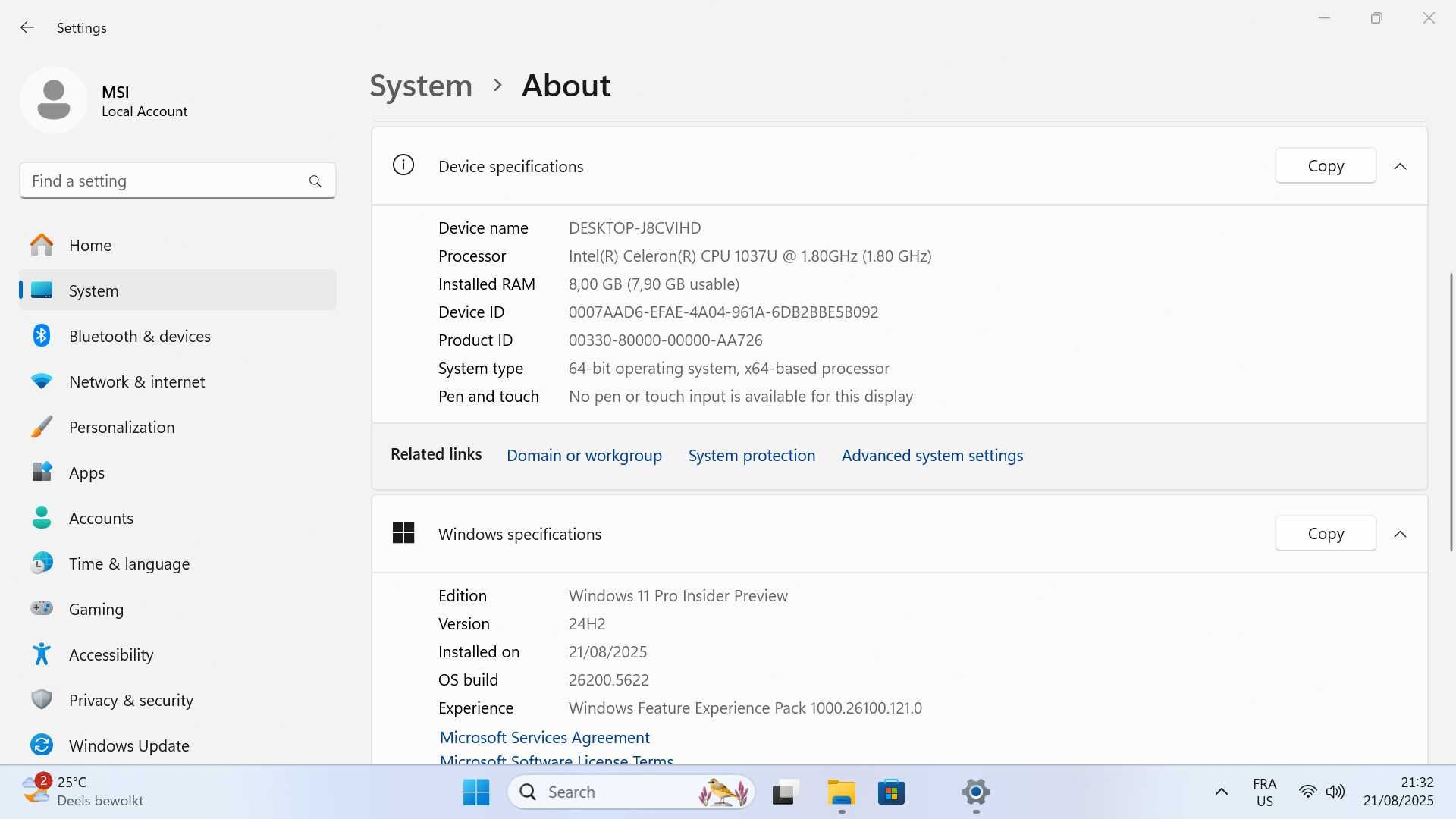
Task: Click the Settings gear in the taskbar
Action: tap(976, 792)
